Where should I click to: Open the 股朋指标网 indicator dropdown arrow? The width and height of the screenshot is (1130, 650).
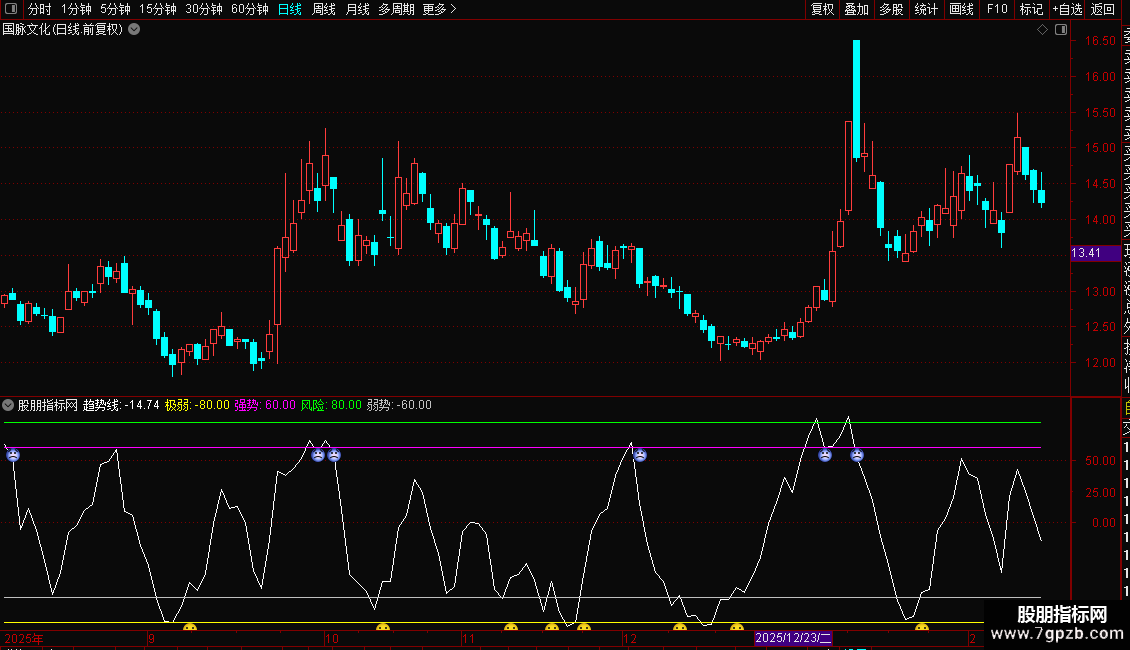click(9, 405)
